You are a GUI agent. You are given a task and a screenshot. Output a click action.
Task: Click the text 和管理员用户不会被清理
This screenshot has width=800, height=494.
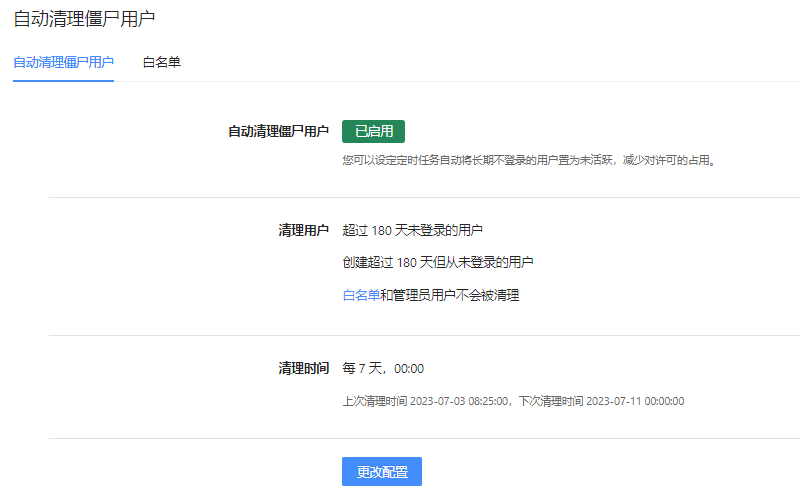(x=450, y=295)
